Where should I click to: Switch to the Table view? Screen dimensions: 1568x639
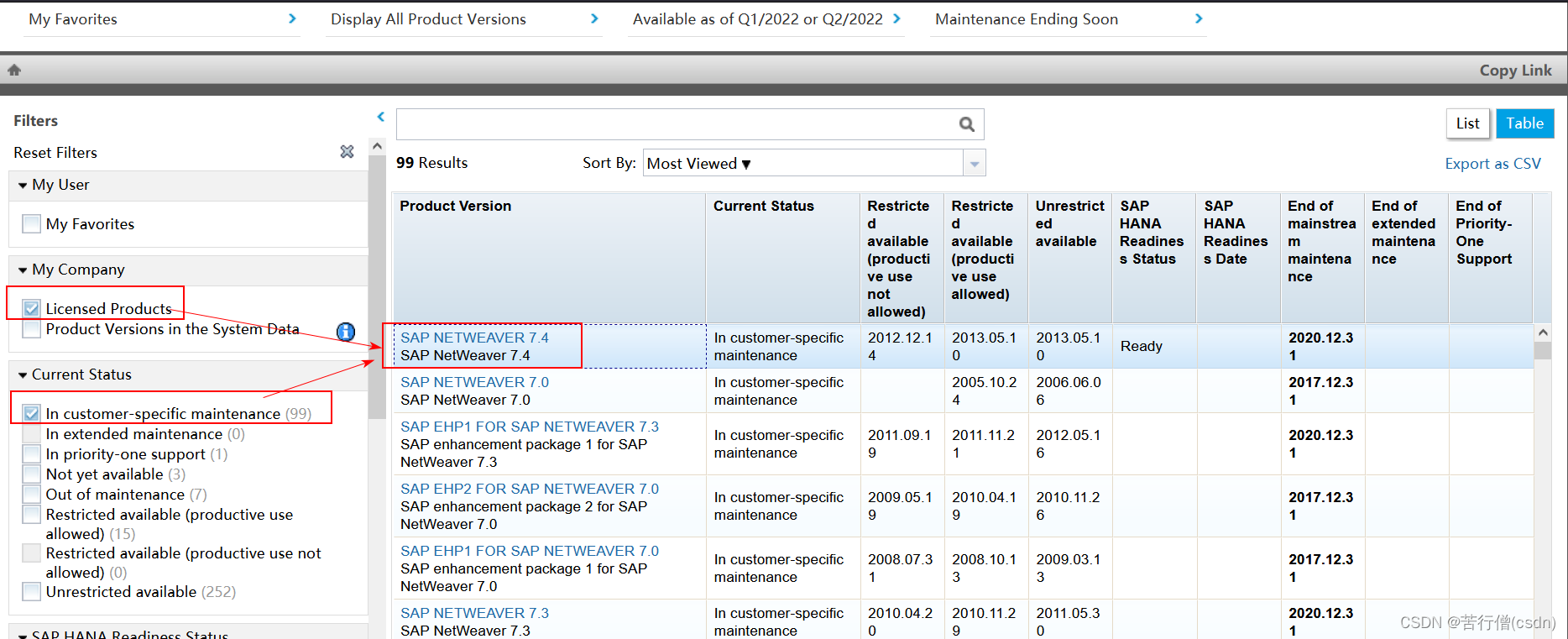click(x=1524, y=123)
